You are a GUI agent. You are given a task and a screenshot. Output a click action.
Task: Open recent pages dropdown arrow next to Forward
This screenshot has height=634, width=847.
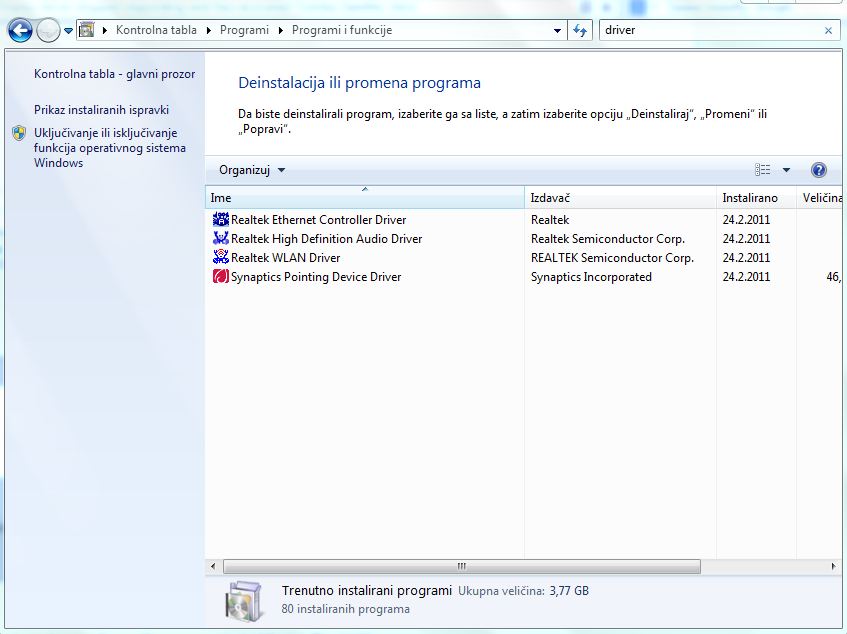pos(68,31)
